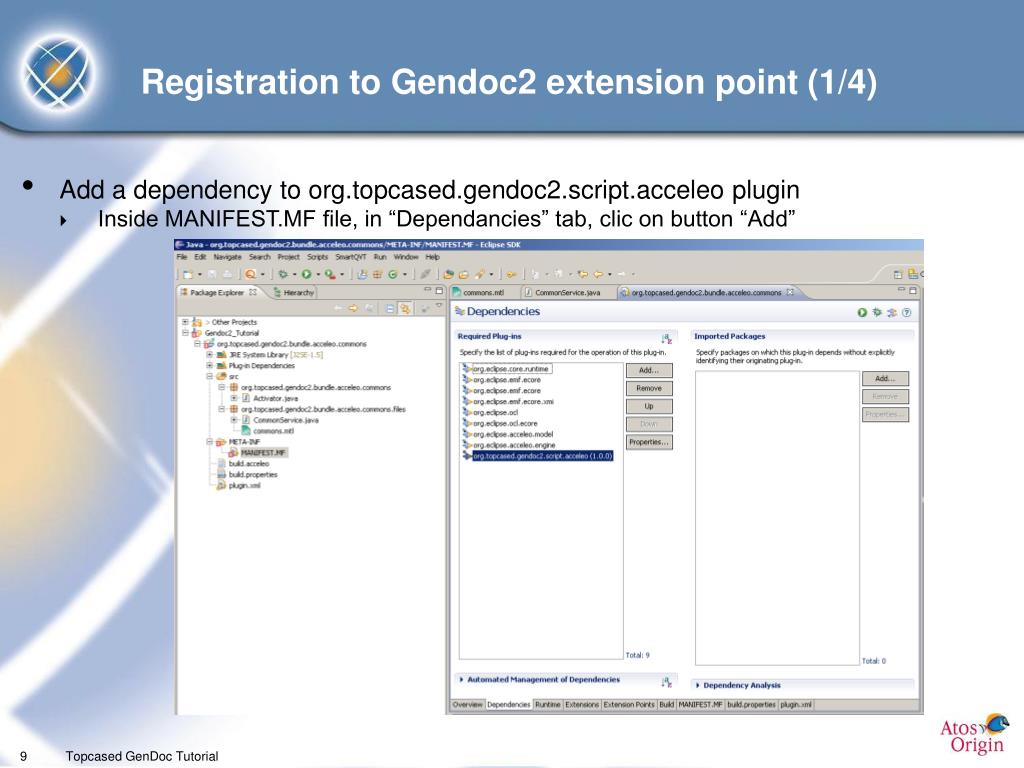1024x768 pixels.
Task: Click the New Java Package toolbar icon
Action: point(377,275)
